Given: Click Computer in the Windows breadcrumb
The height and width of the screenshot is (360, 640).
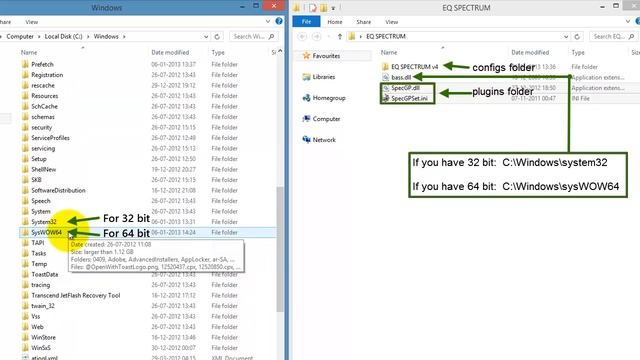Looking at the screenshot, I should pos(20,36).
